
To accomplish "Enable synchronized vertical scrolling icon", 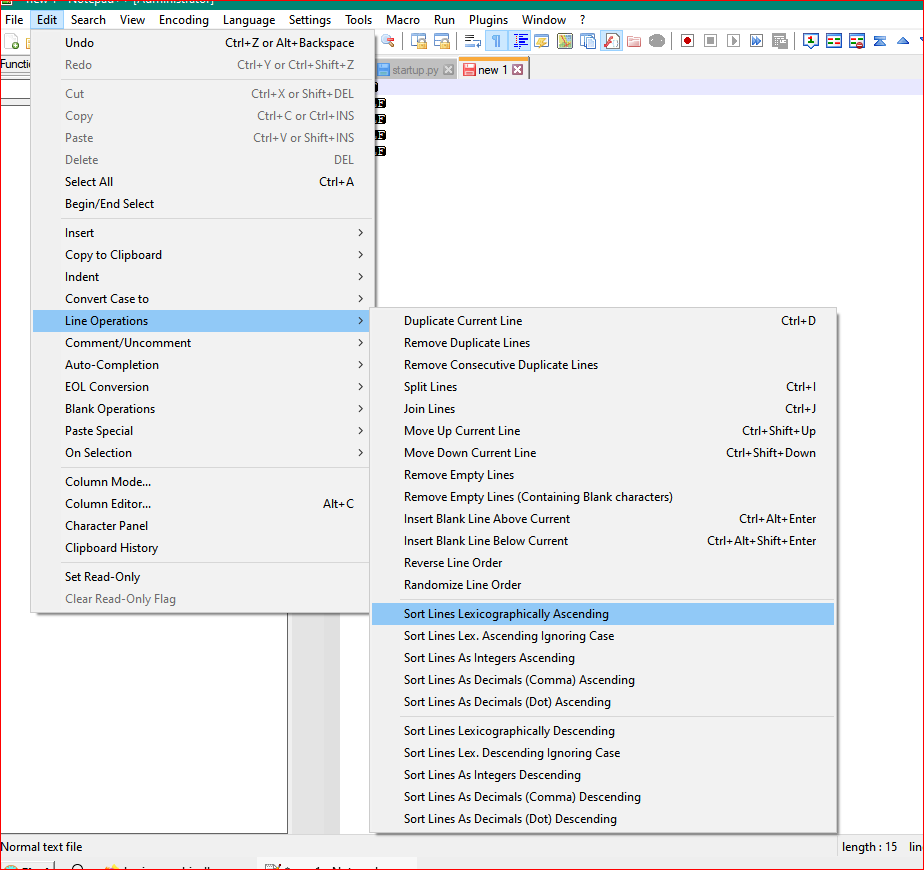I will [x=419, y=41].
